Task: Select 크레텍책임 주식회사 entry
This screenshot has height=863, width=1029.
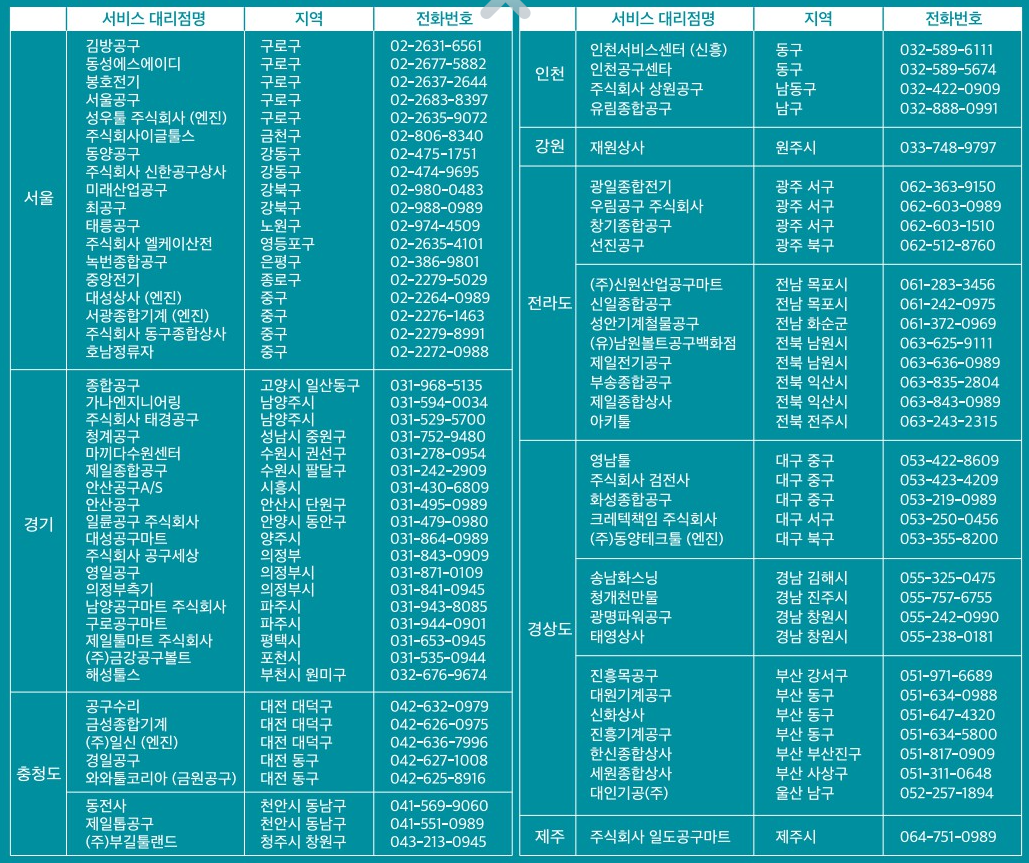Action: click(653, 519)
